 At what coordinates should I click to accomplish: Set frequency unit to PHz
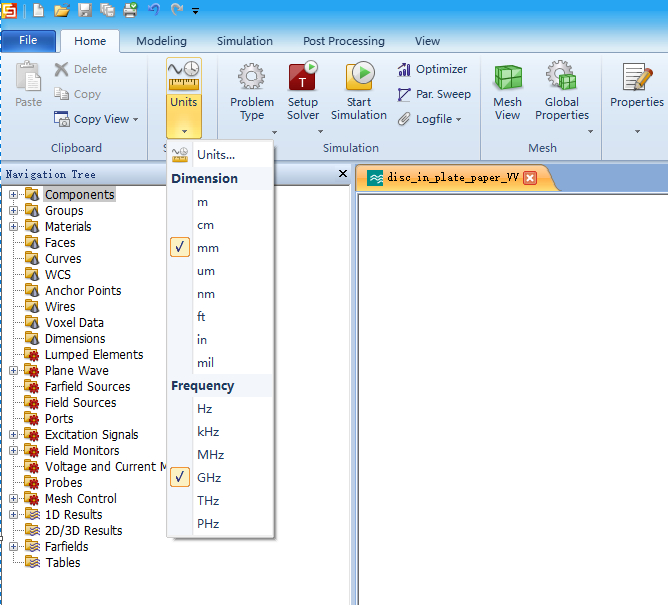point(220,524)
